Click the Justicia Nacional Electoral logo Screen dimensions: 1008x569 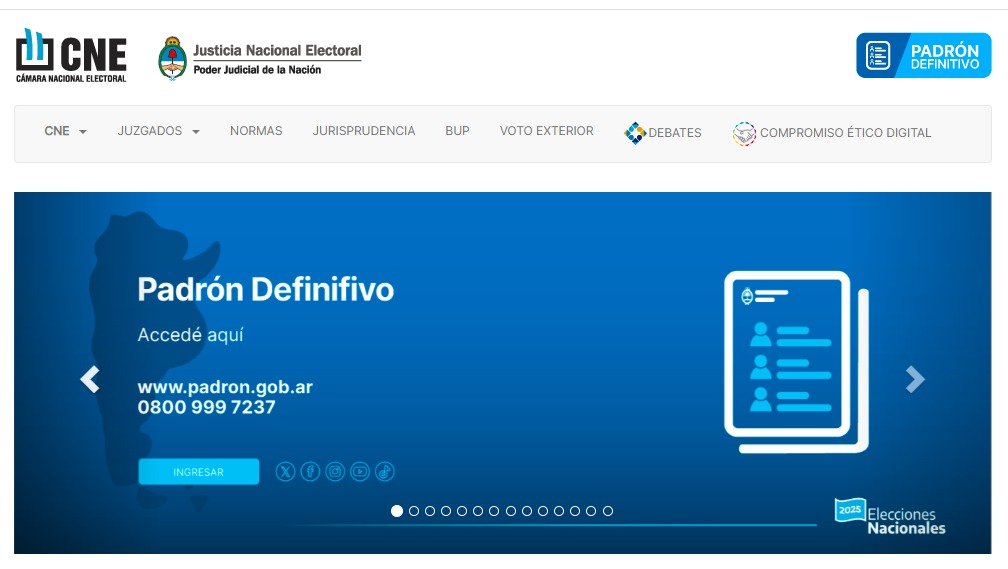click(260, 58)
